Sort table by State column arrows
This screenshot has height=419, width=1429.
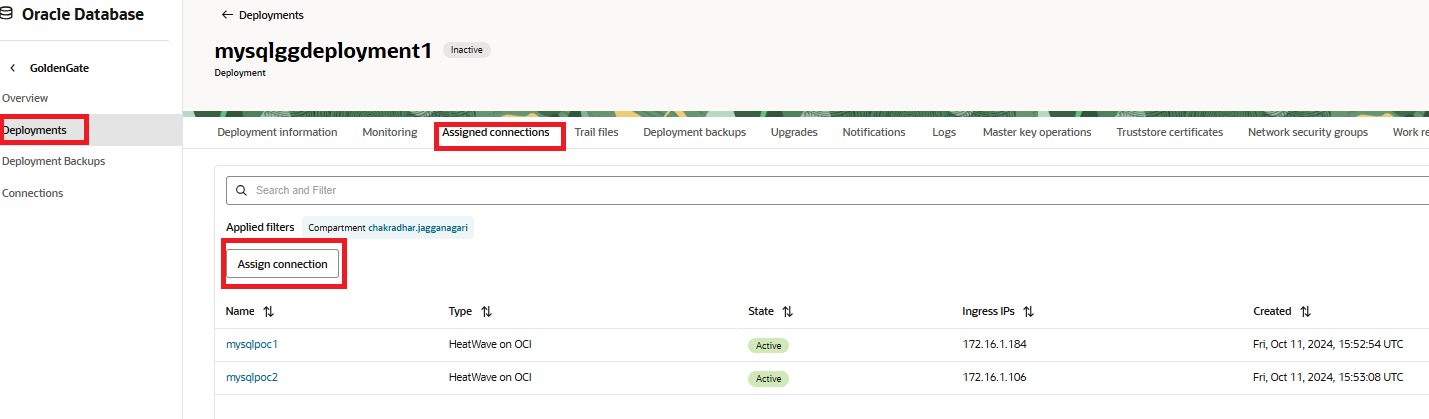tap(787, 312)
